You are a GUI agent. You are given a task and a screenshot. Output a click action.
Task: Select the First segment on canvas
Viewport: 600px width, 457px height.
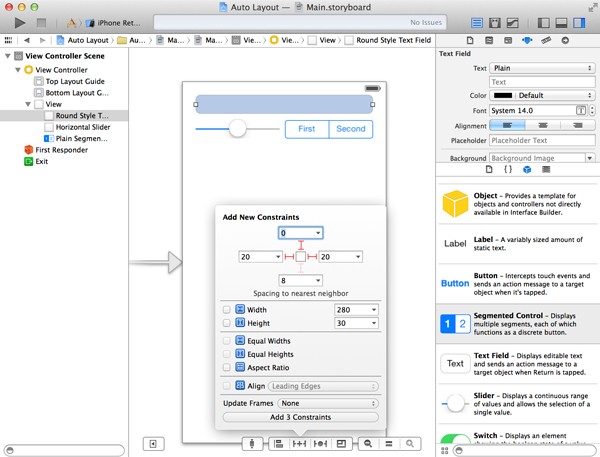click(307, 129)
